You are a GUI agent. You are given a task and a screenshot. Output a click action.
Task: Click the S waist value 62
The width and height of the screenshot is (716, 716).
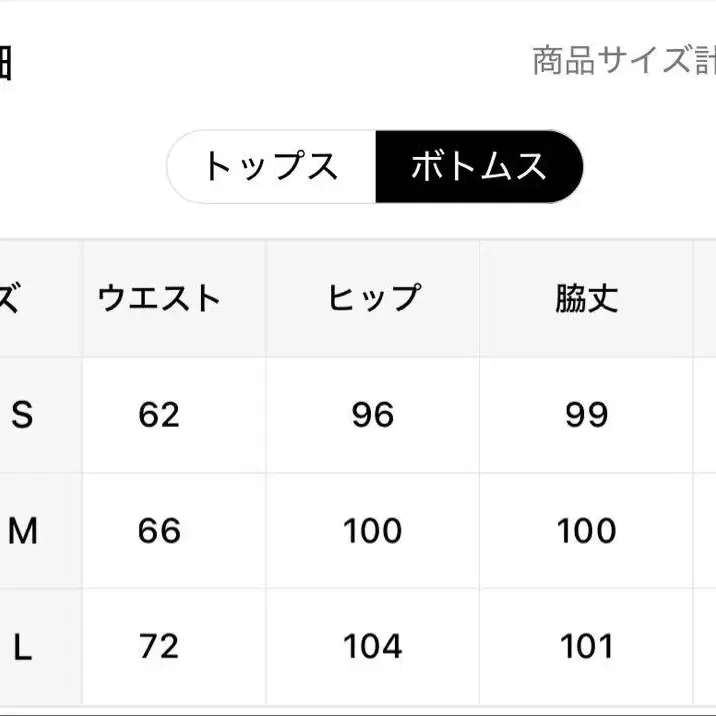tap(159, 415)
